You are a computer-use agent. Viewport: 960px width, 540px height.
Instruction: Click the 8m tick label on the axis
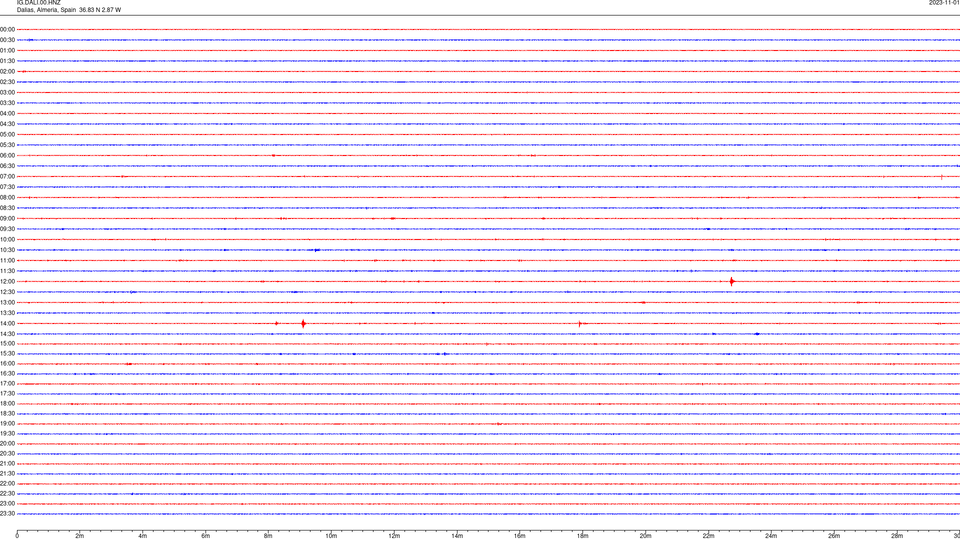[268, 536]
